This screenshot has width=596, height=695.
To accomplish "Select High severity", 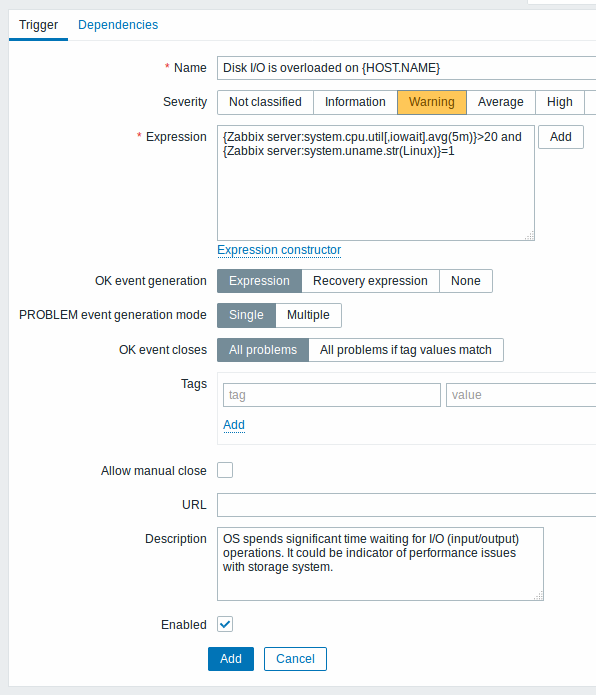I will (x=560, y=102).
